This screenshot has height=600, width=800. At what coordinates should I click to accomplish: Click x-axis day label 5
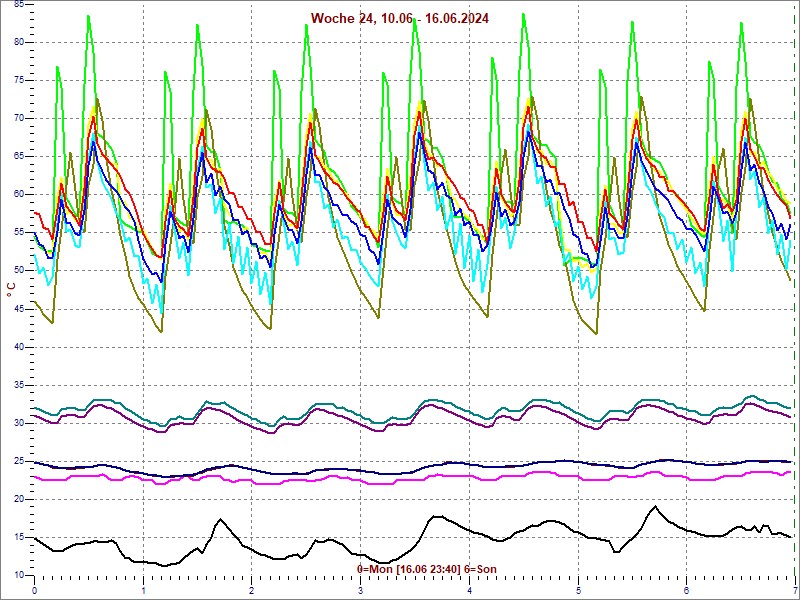point(578,591)
